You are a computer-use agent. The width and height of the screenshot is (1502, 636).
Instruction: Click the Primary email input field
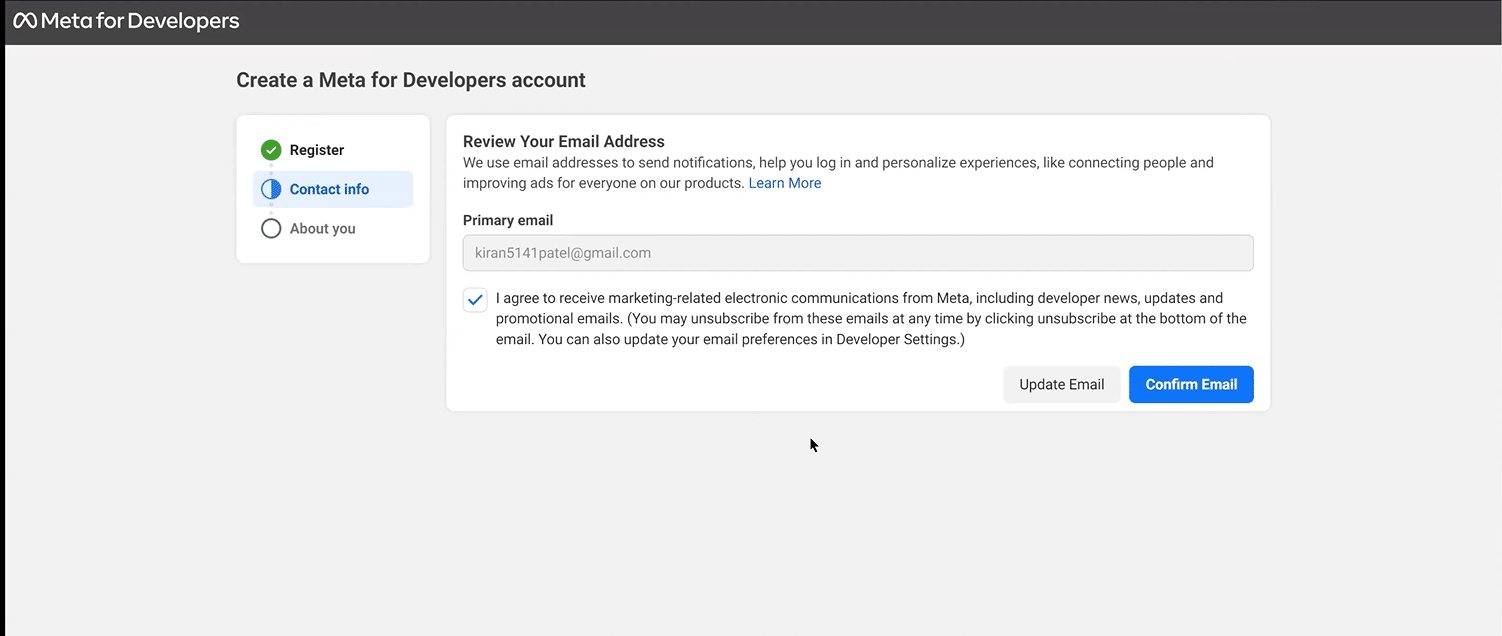[x=858, y=253]
